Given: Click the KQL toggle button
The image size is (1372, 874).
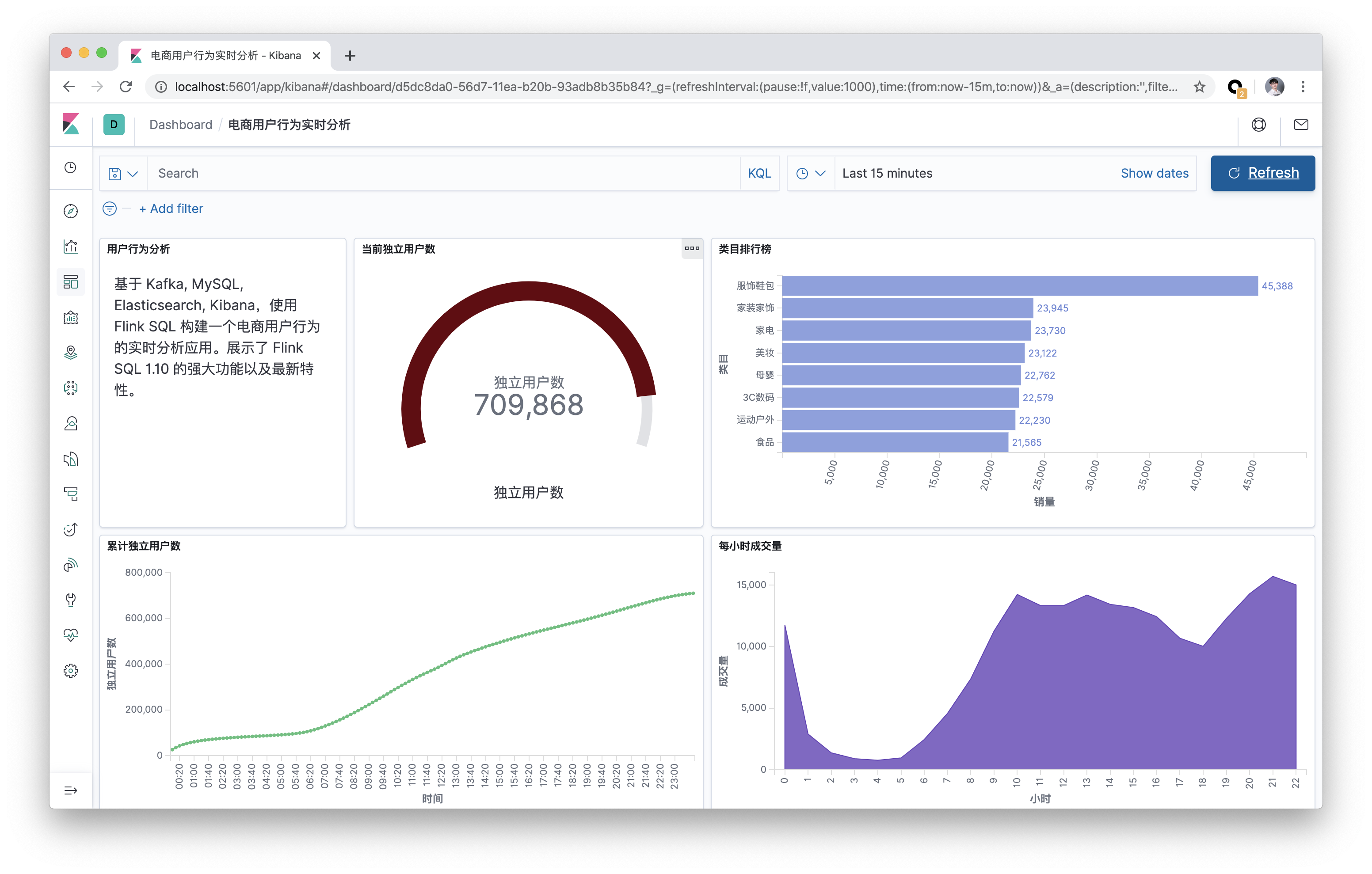Looking at the screenshot, I should coord(760,173).
